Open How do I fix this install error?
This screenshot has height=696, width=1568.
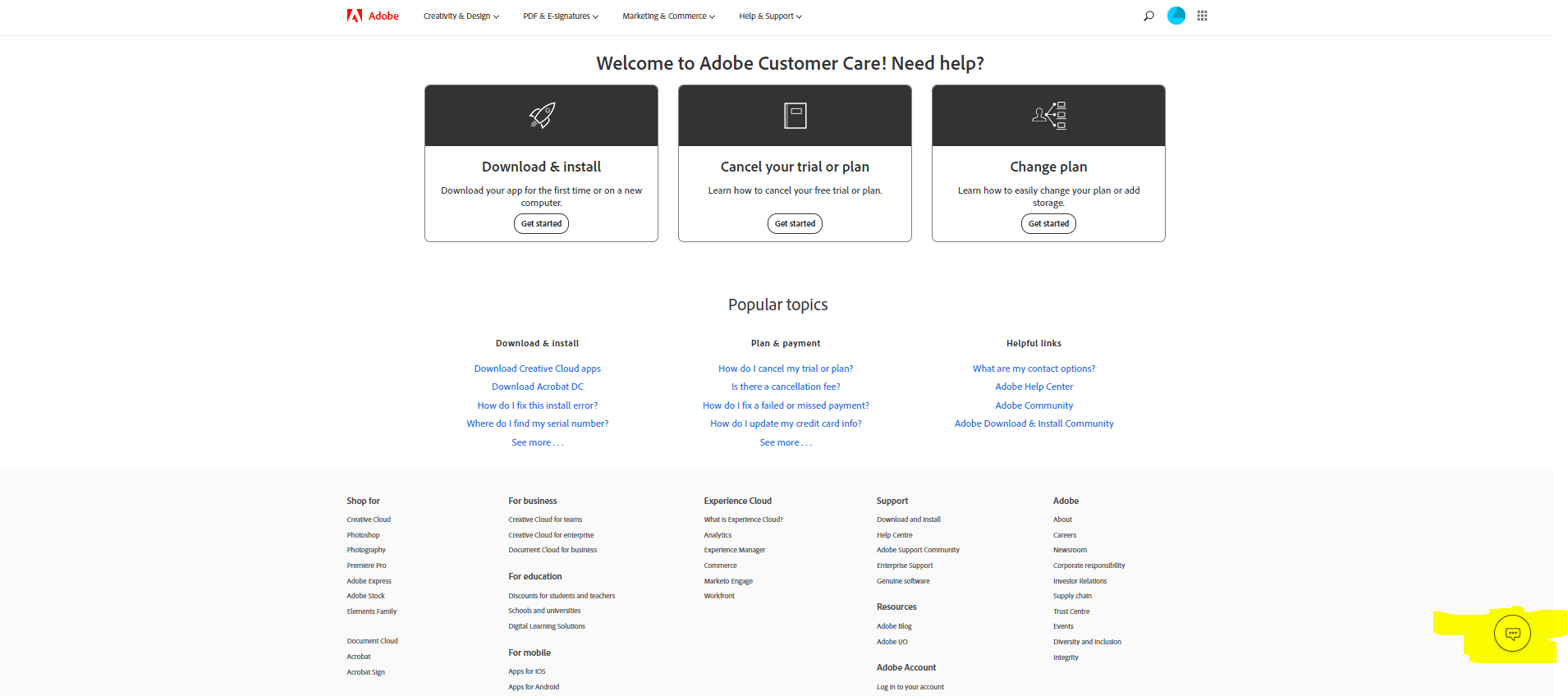pos(538,405)
